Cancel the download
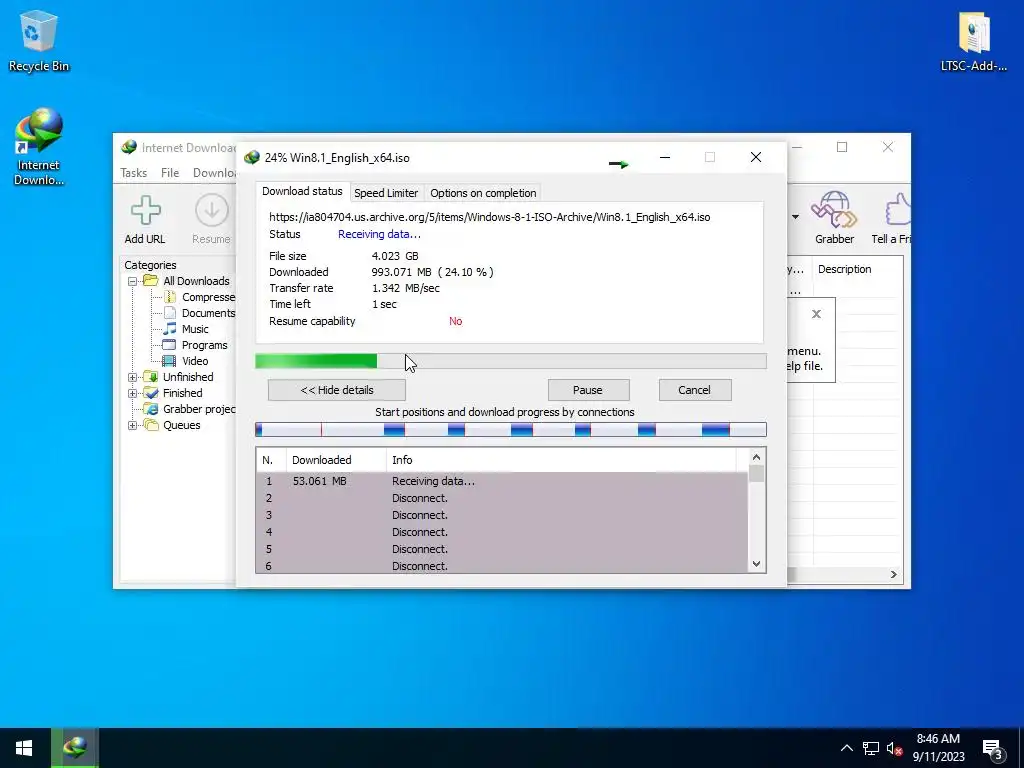The width and height of the screenshot is (1024, 768). click(x=694, y=390)
